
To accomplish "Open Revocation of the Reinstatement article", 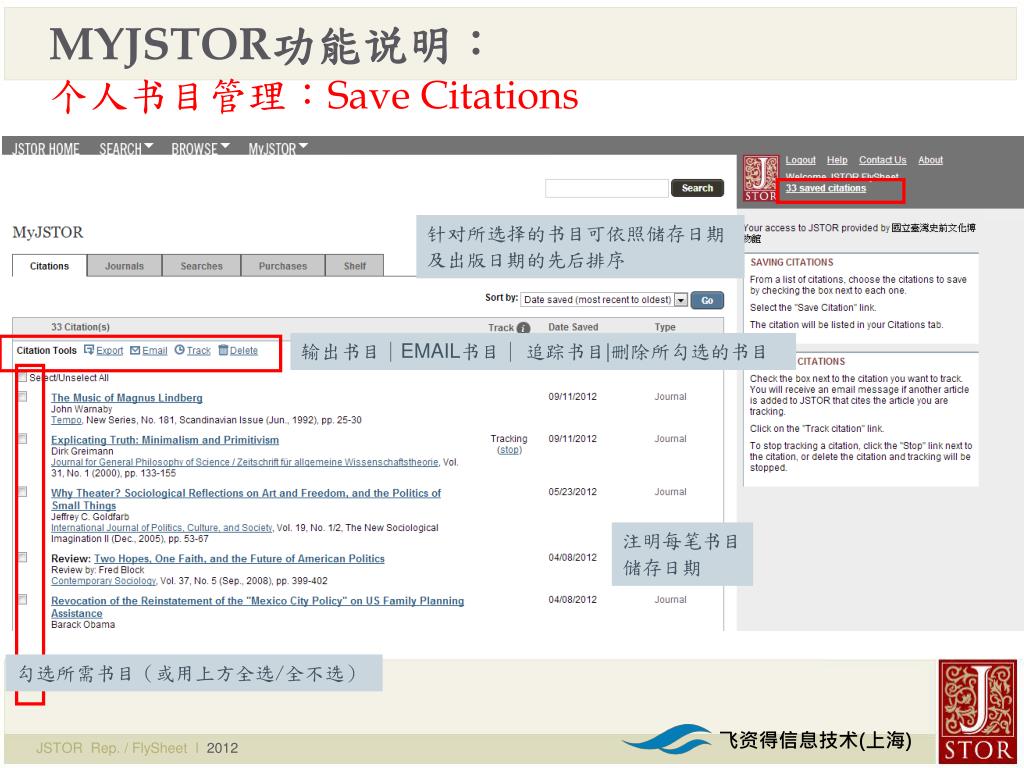I will (x=257, y=607).
